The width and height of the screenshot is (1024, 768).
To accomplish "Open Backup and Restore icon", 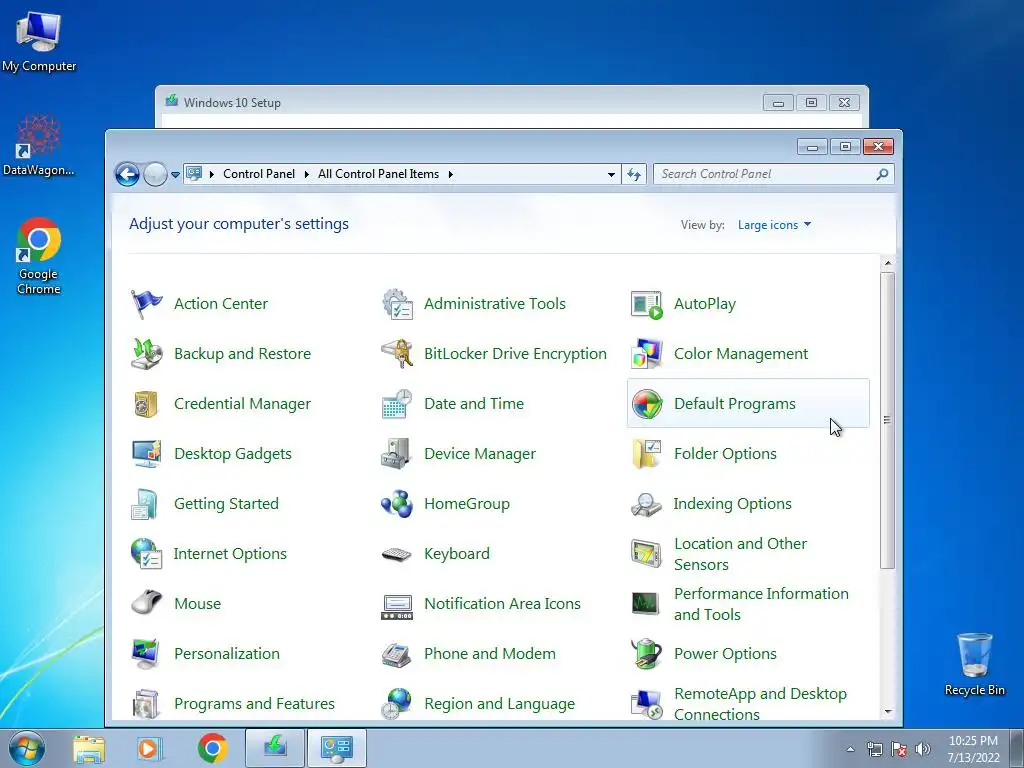I will point(146,353).
